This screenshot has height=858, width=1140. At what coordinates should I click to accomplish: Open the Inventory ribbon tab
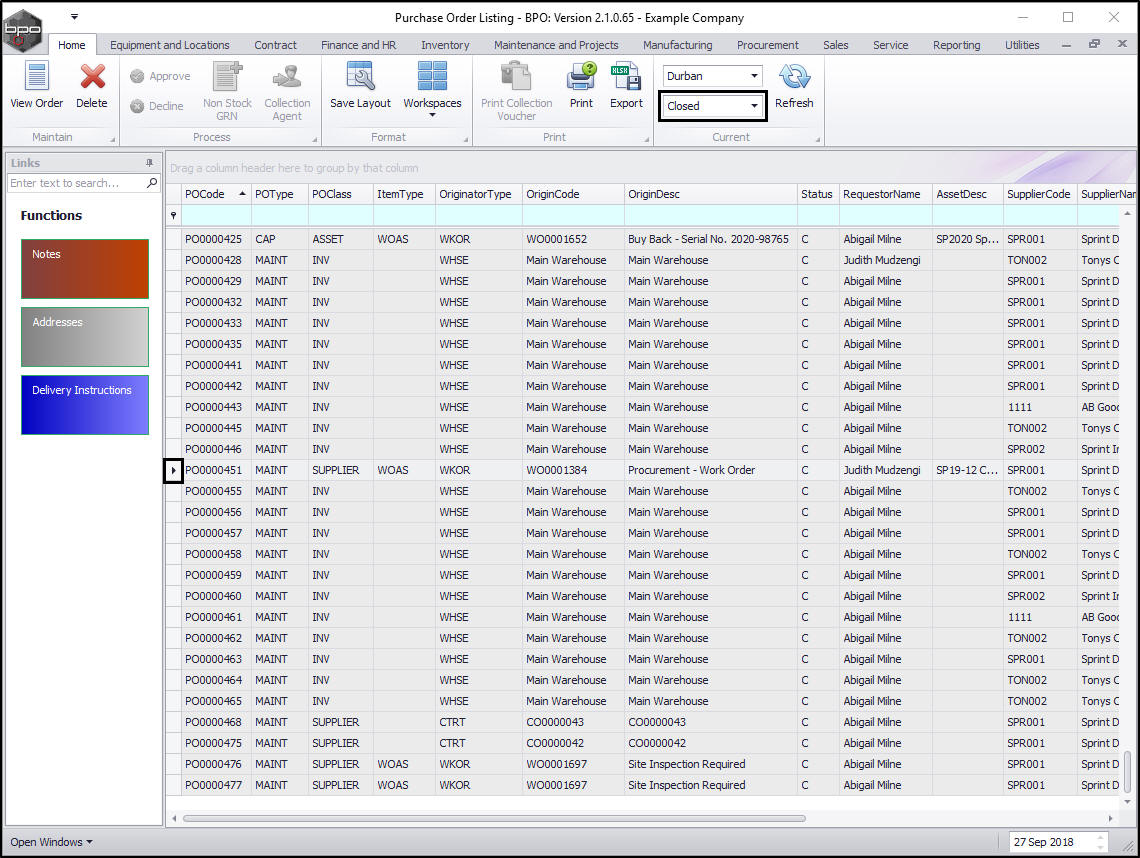[445, 45]
